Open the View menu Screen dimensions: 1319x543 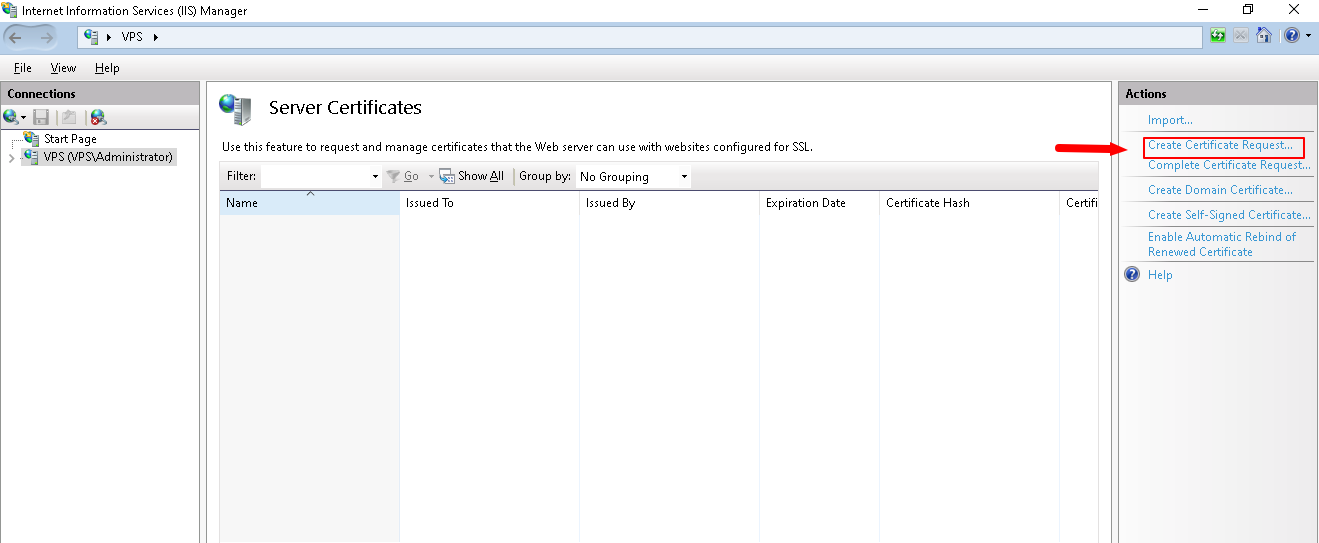[63, 68]
